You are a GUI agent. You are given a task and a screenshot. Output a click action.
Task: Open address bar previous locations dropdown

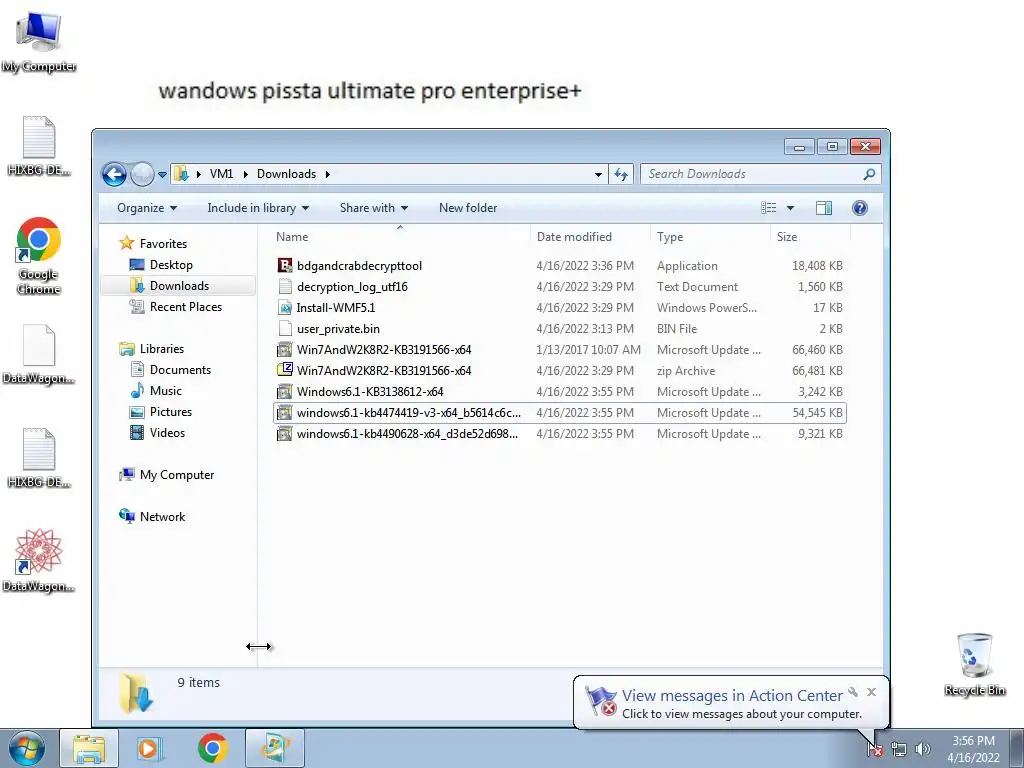[x=598, y=174]
